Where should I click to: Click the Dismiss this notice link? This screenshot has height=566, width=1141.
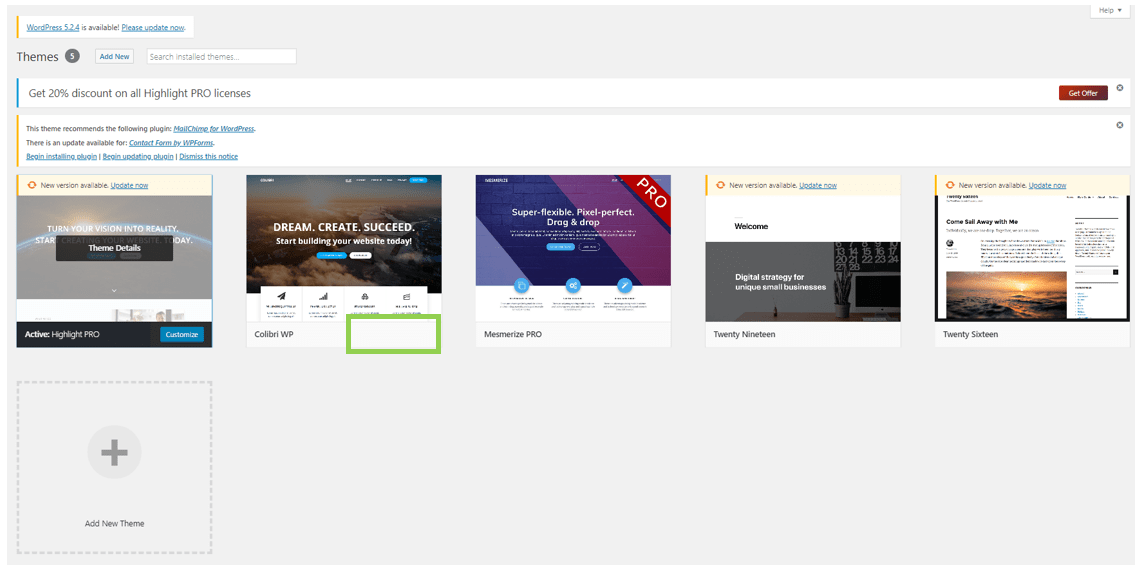tap(208, 157)
